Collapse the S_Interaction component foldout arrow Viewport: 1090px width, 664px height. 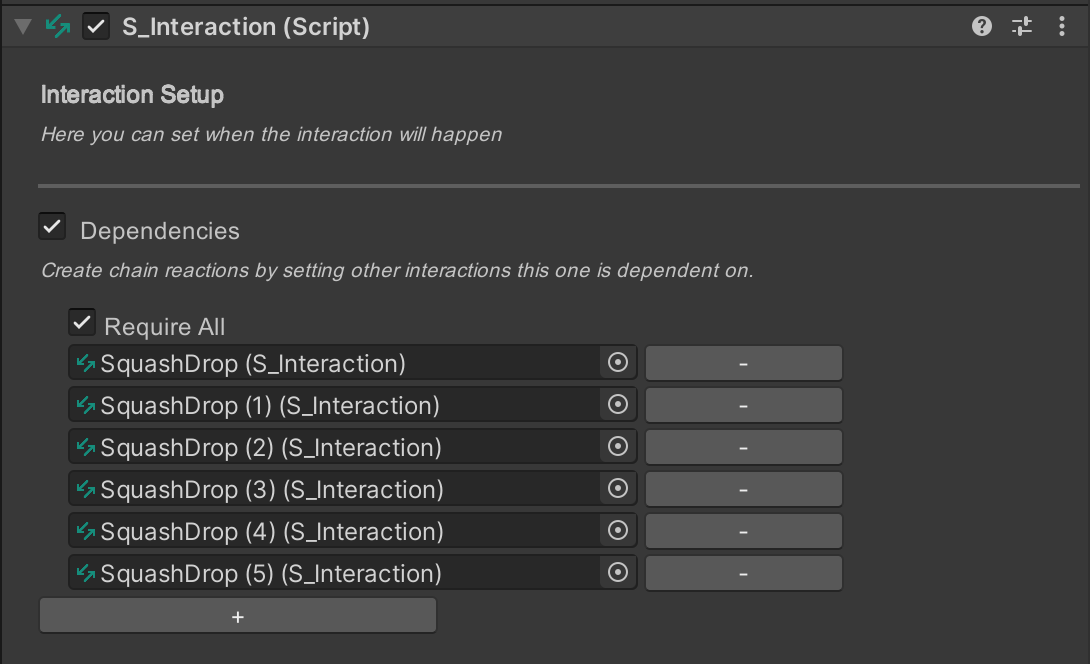tap(23, 27)
